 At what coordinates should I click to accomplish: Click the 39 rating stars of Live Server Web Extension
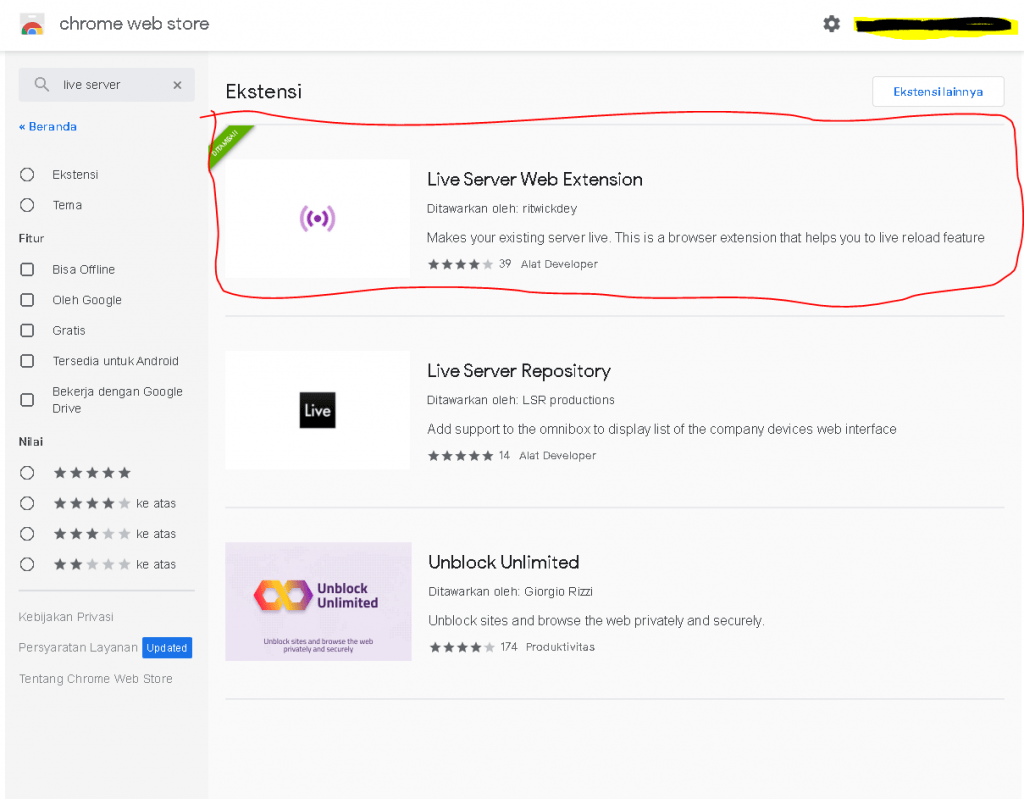pos(460,264)
